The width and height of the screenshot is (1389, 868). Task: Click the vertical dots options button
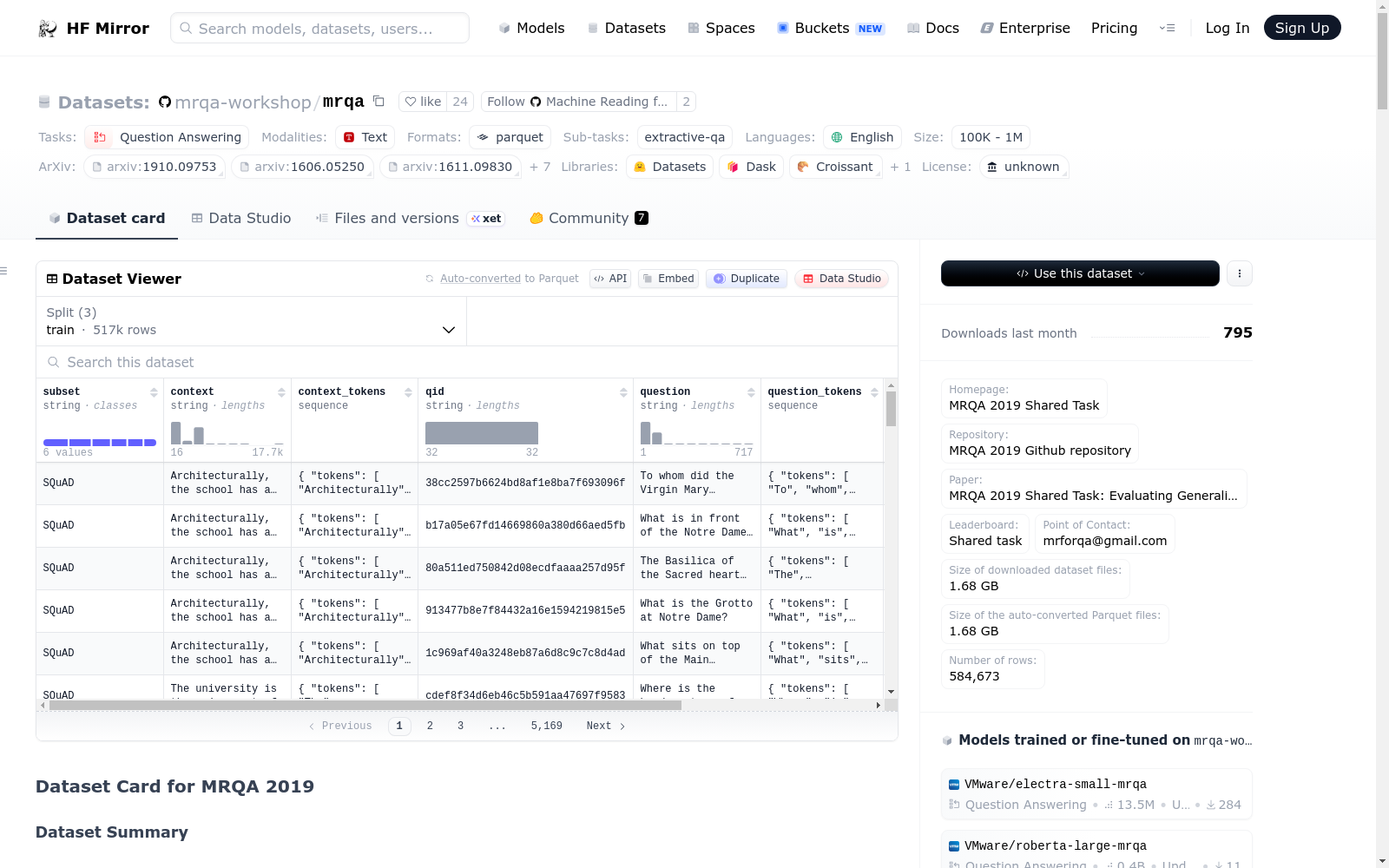pyautogui.click(x=1240, y=273)
